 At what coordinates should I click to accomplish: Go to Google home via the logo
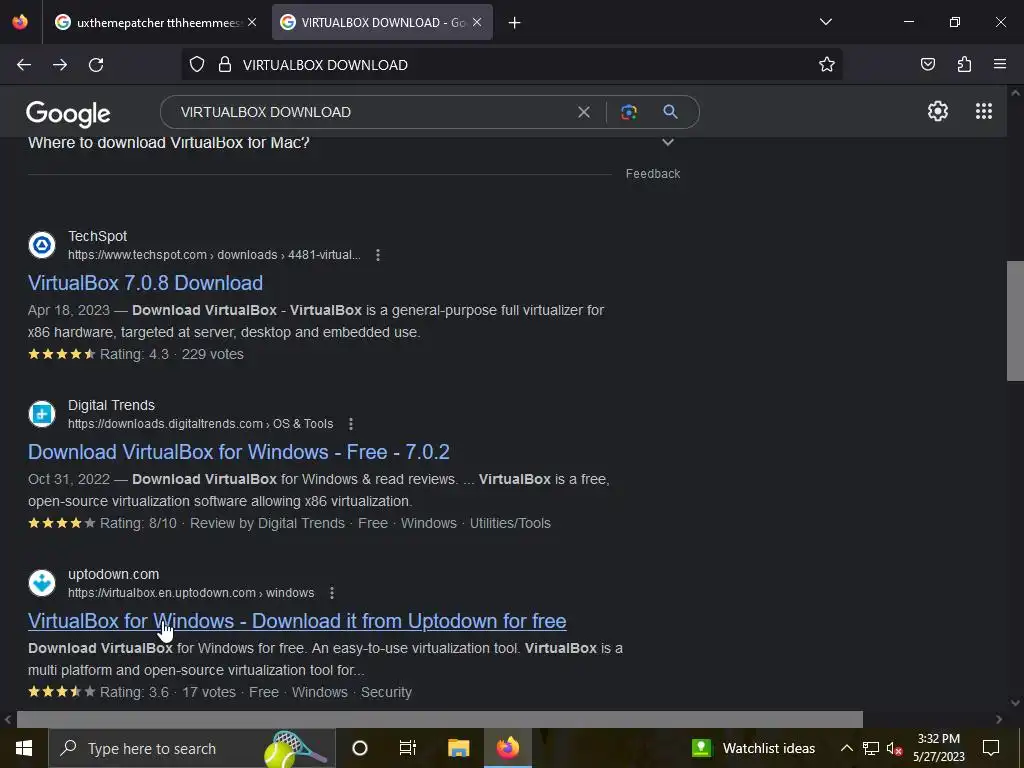coord(69,114)
